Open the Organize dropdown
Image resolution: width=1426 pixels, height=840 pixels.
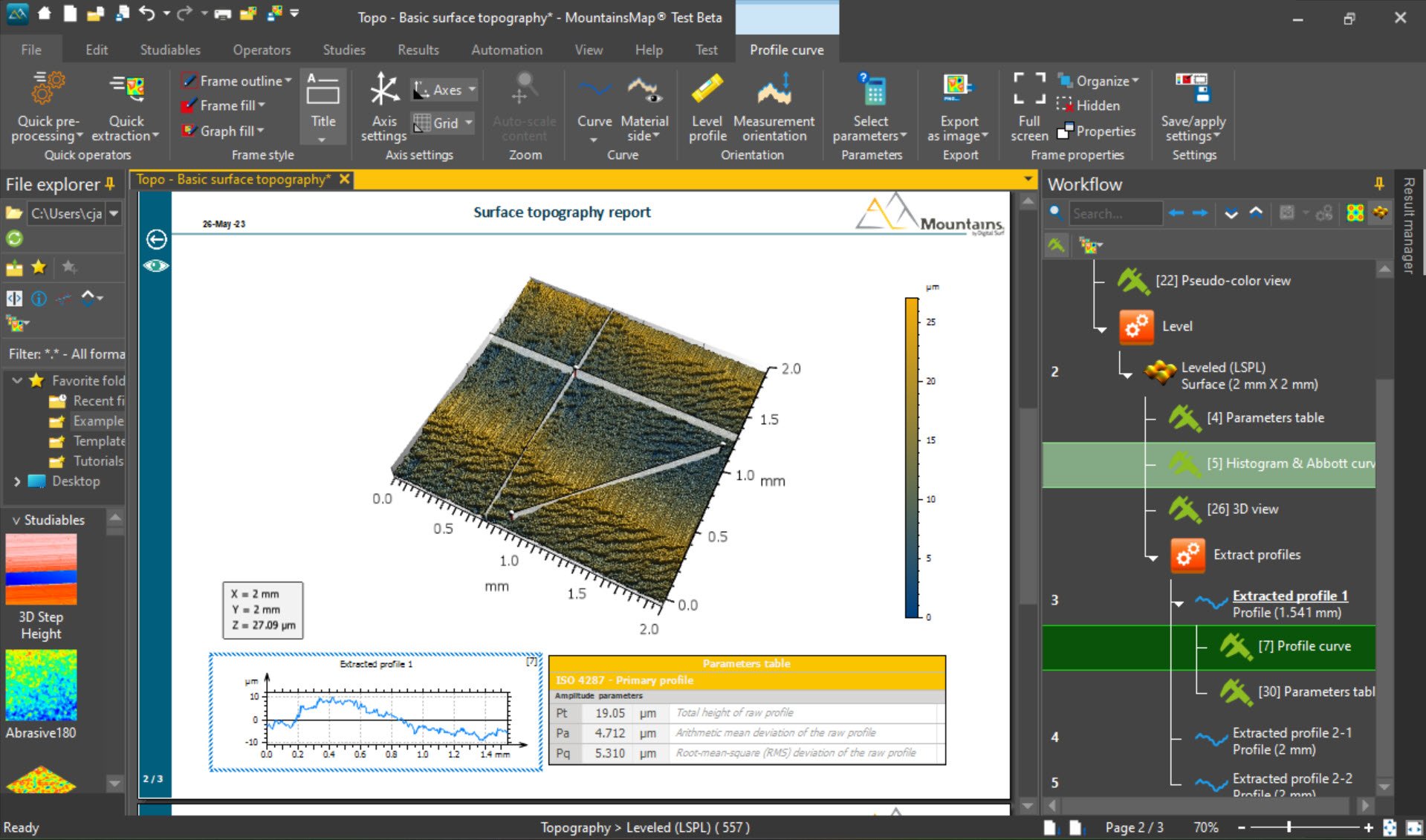click(x=1098, y=81)
